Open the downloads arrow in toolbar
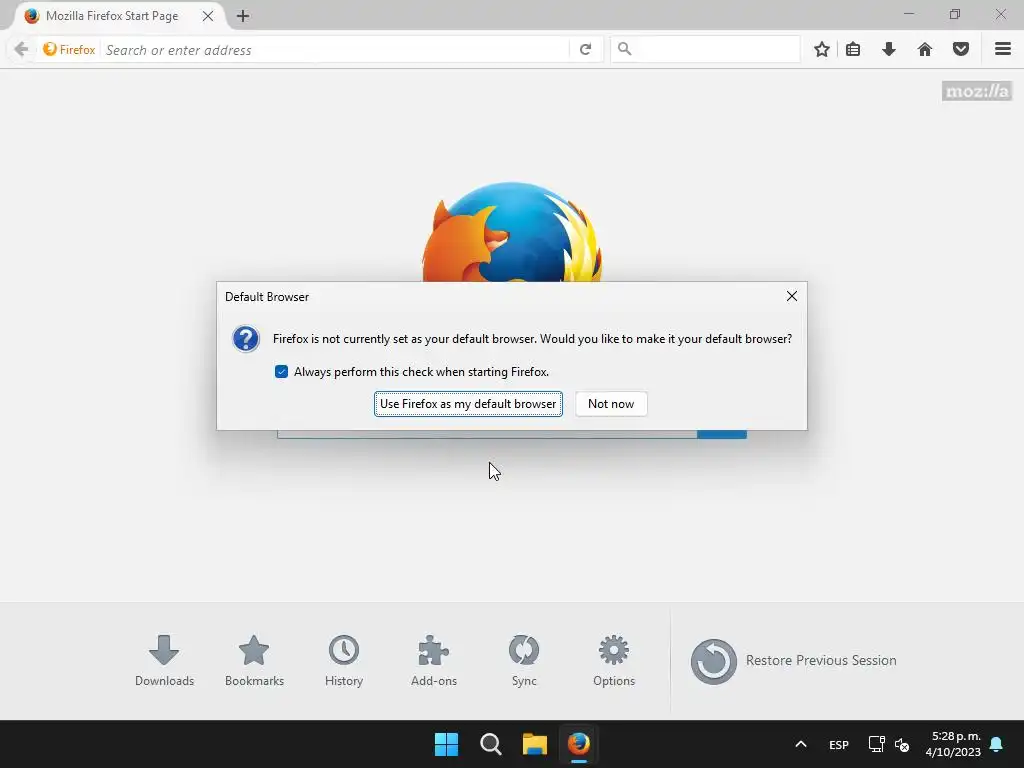This screenshot has width=1024, height=768. pyautogui.click(x=889, y=49)
